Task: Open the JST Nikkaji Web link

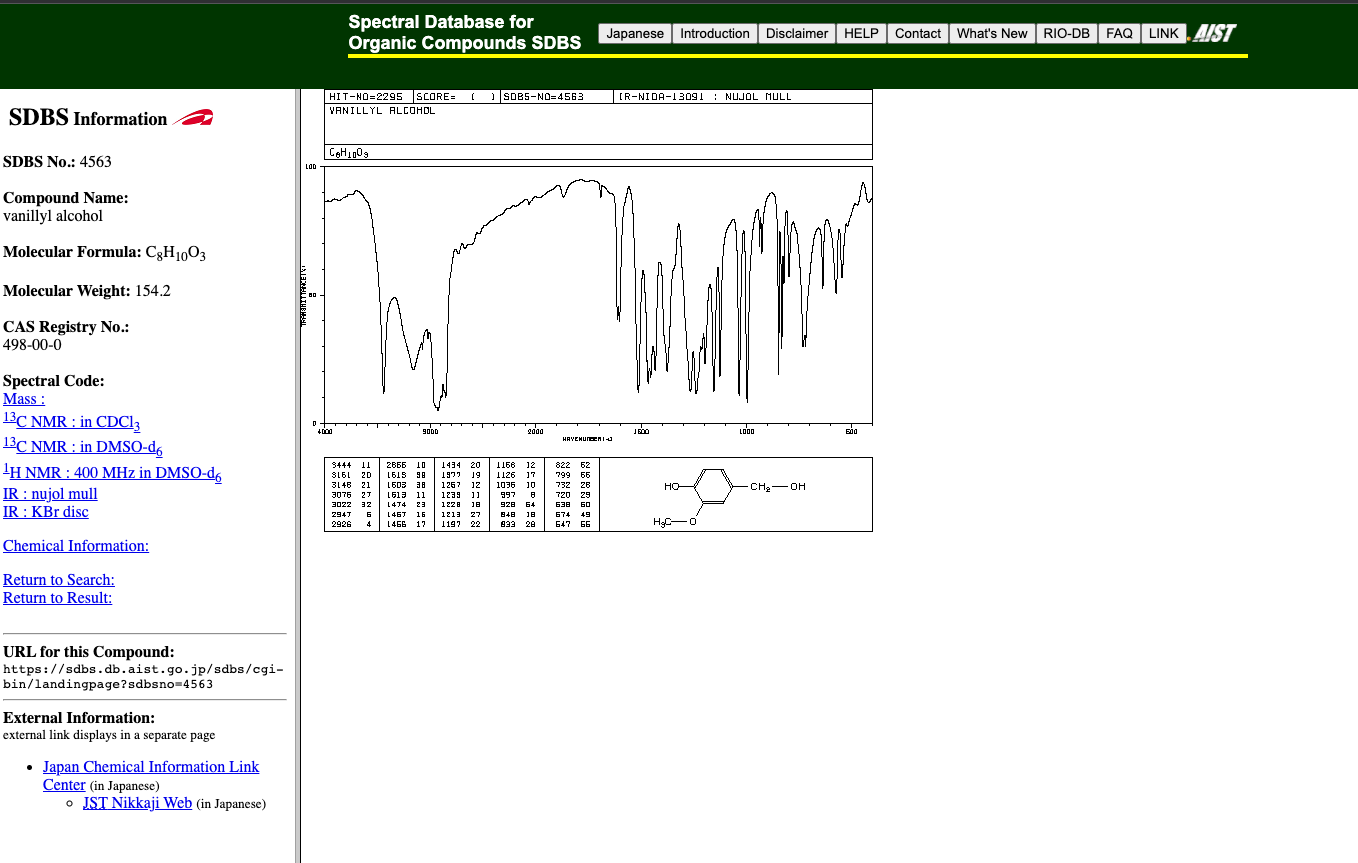Action: click(137, 802)
